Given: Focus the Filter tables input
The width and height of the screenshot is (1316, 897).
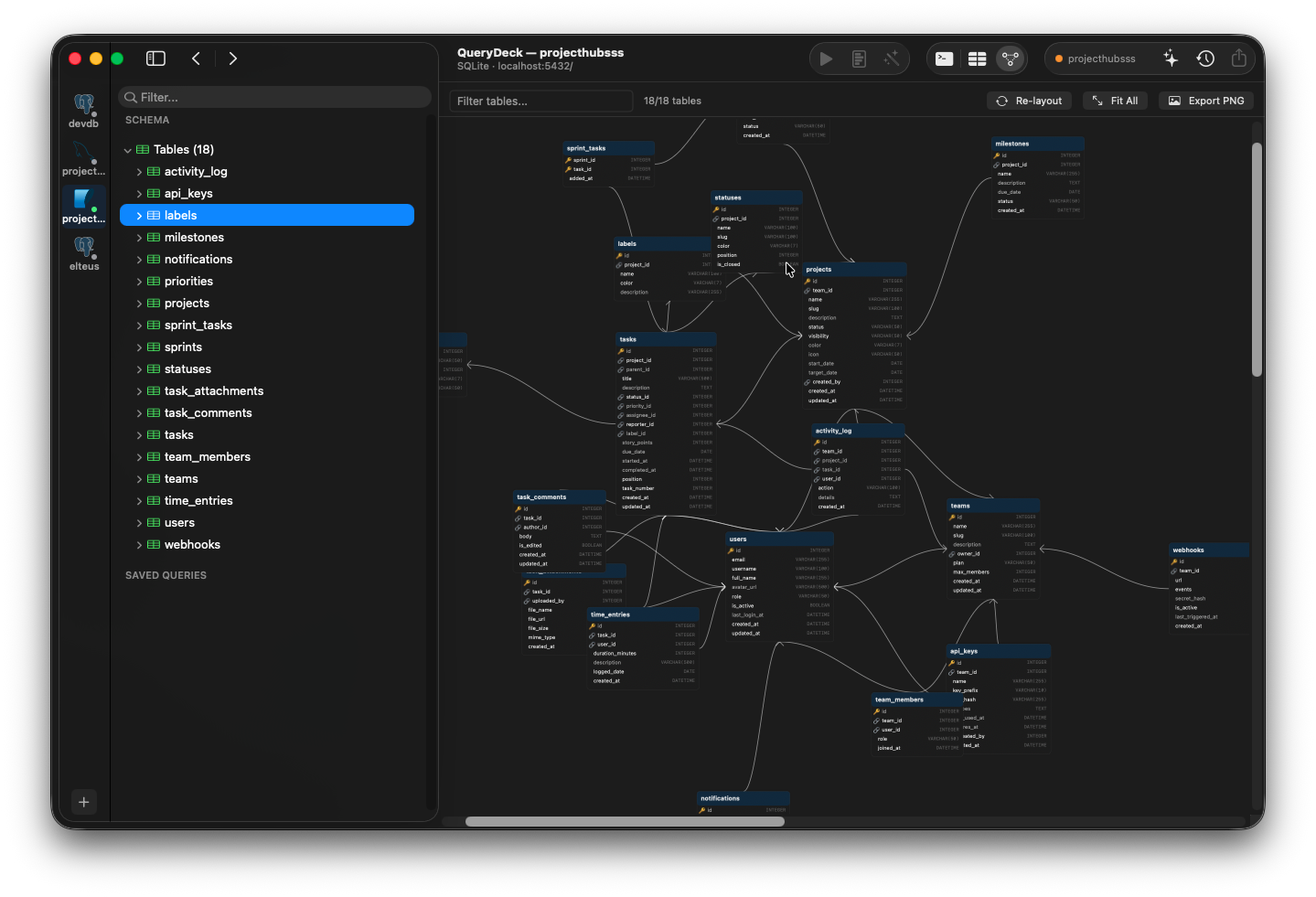Looking at the screenshot, I should tap(541, 101).
